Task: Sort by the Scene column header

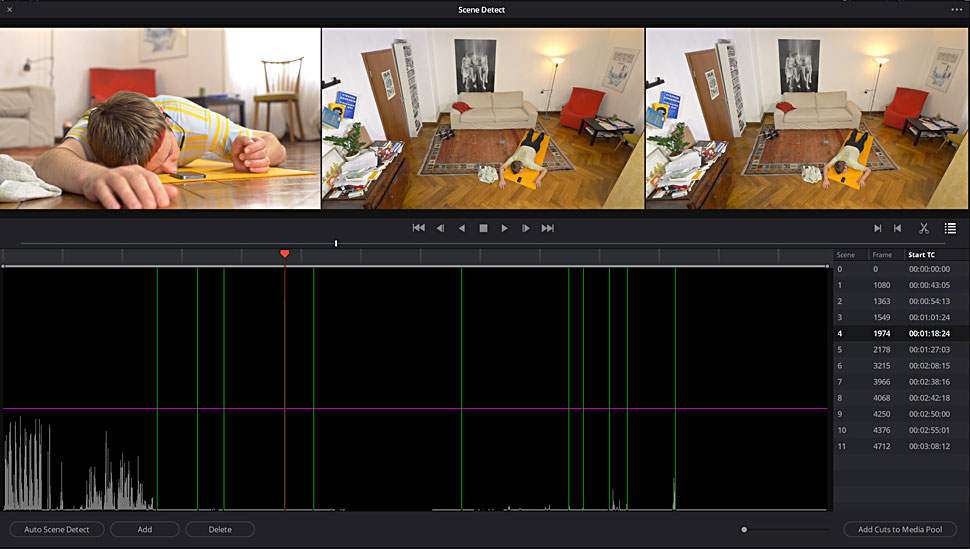Action: point(846,254)
